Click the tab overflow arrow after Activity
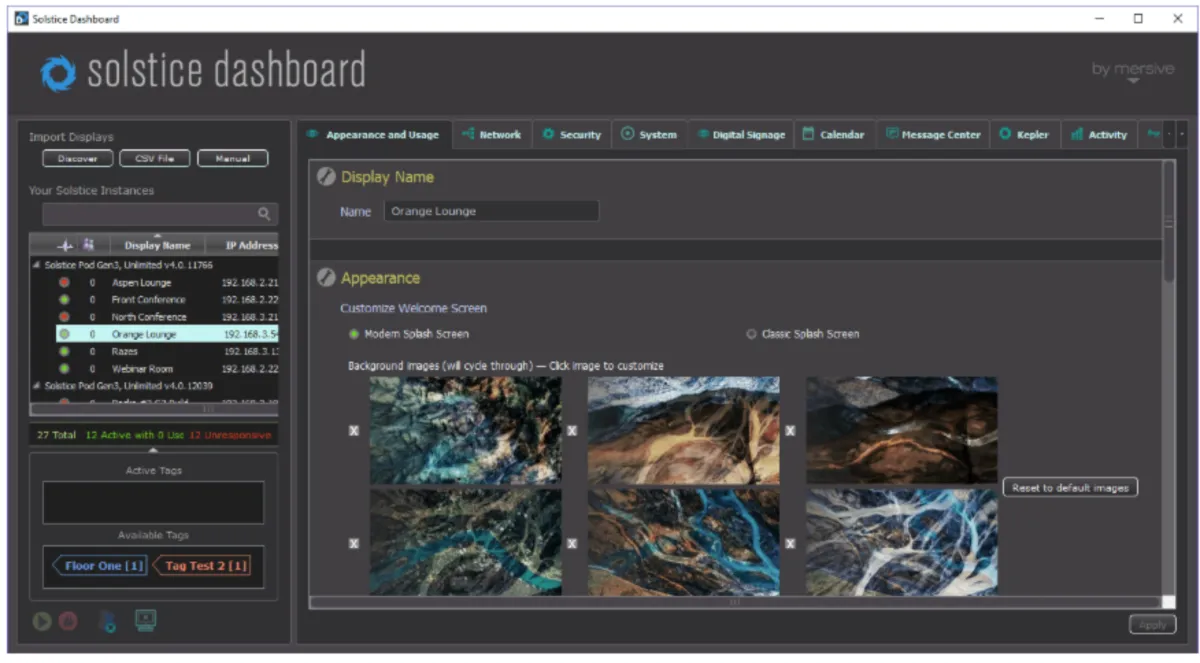 1182,134
